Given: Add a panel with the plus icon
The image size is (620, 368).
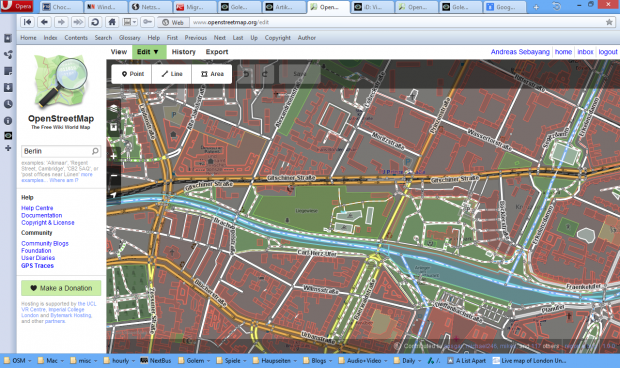Looking at the screenshot, I should tap(8, 148).
